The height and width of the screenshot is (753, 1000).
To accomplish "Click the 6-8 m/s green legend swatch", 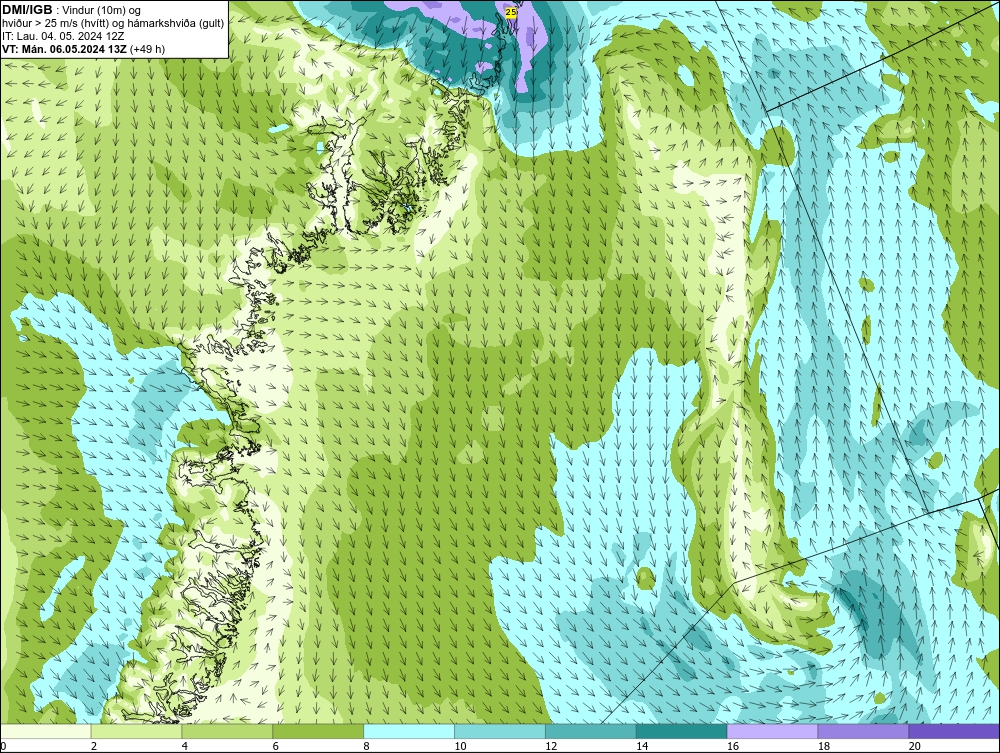I will [318, 731].
